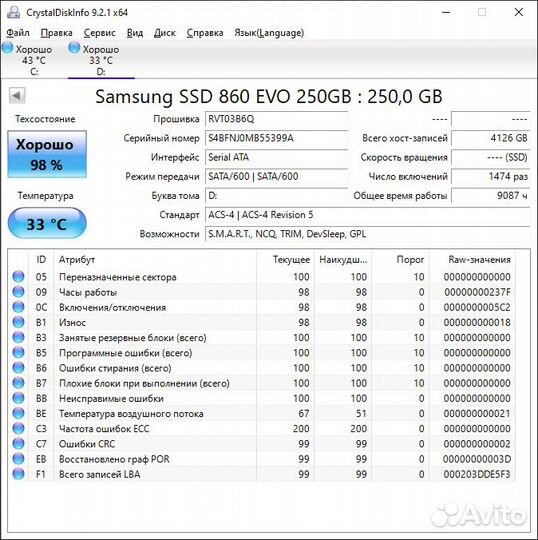This screenshot has height=540, width=538.
Task: Click status orb for attribute 05
Action: (x=18, y=277)
